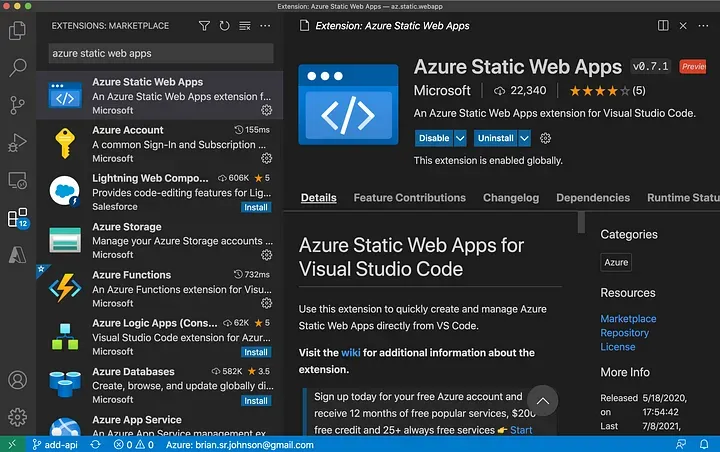Refresh the extensions list
This screenshot has width=720, height=452.
coord(224,26)
